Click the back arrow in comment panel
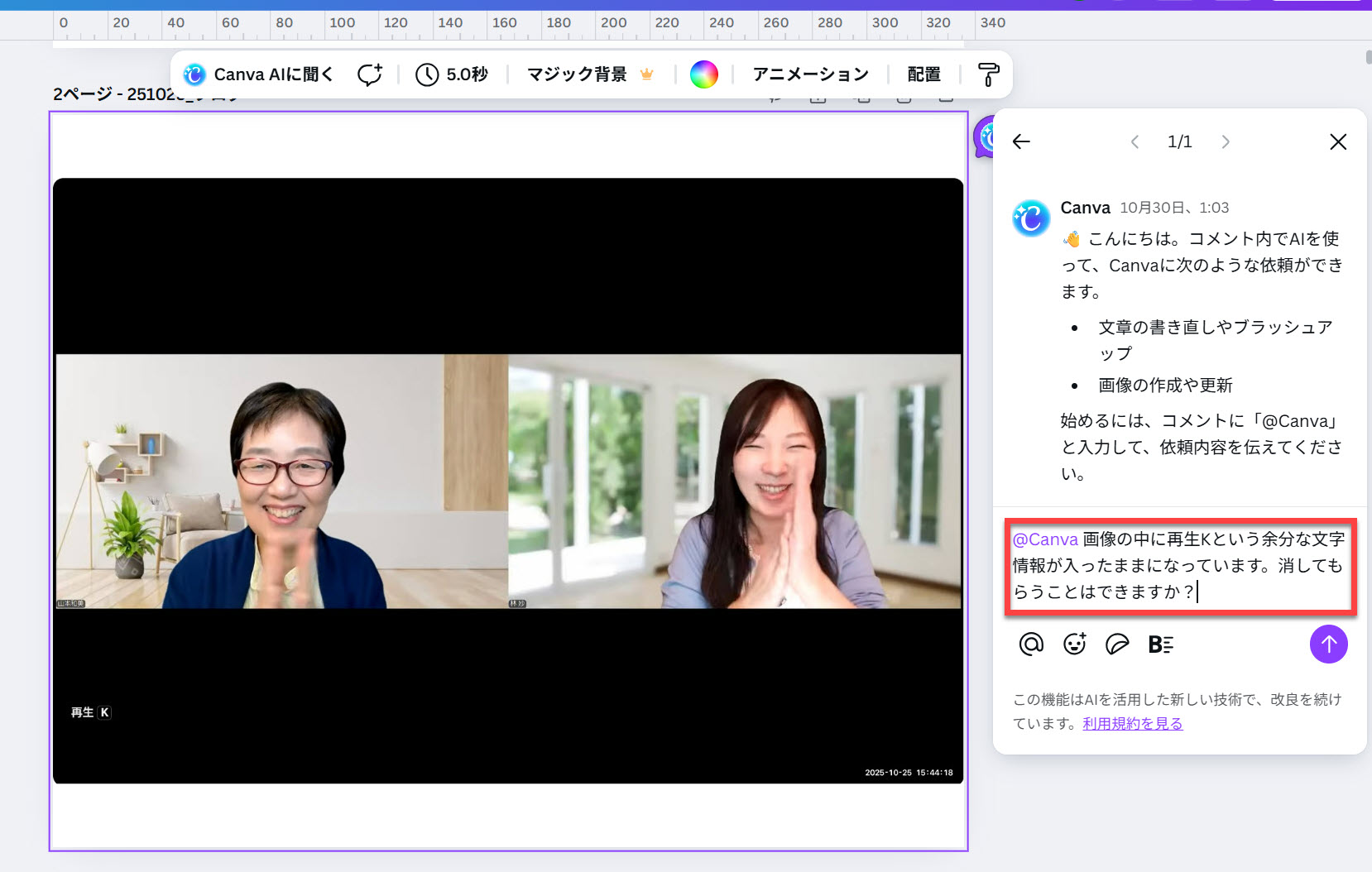Screen dimensions: 1372x872 coord(1021,141)
